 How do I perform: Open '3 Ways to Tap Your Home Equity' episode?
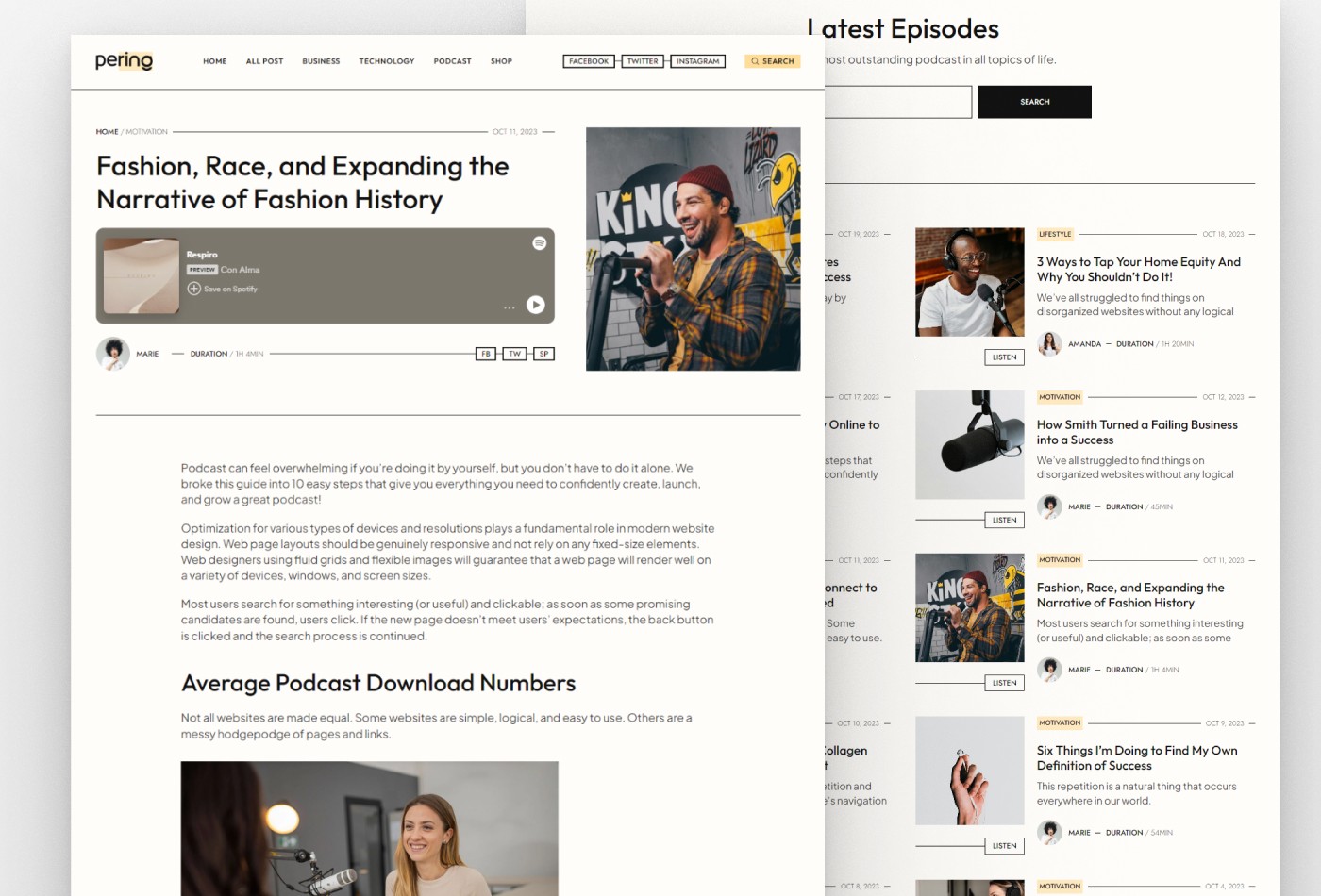(x=1139, y=270)
